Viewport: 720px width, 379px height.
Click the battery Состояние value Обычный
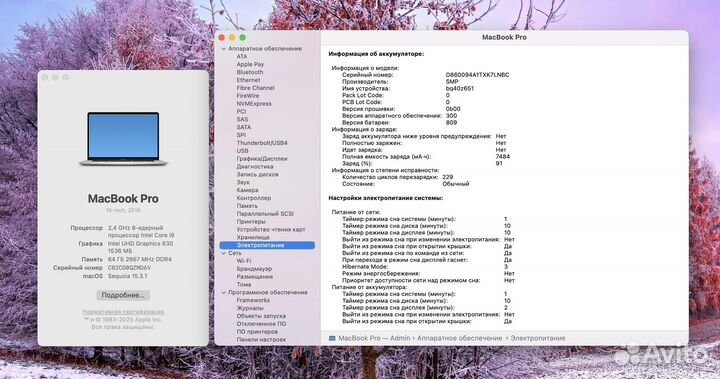tap(456, 184)
